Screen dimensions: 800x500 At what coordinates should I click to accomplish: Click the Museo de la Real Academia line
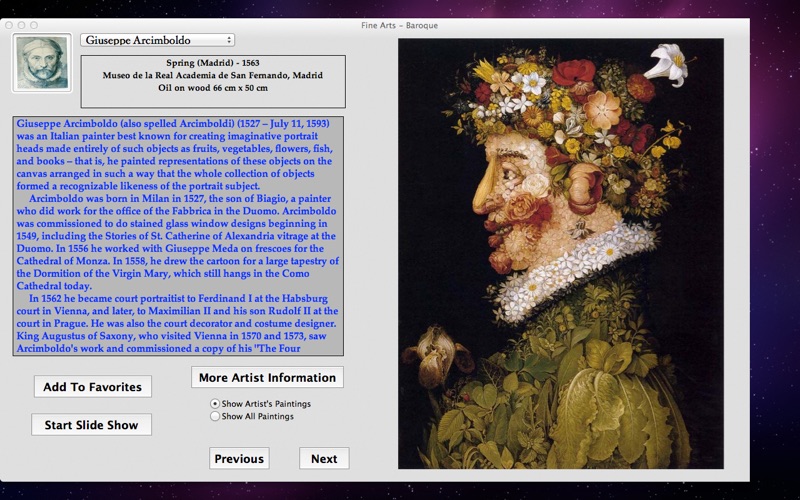click(x=212, y=75)
